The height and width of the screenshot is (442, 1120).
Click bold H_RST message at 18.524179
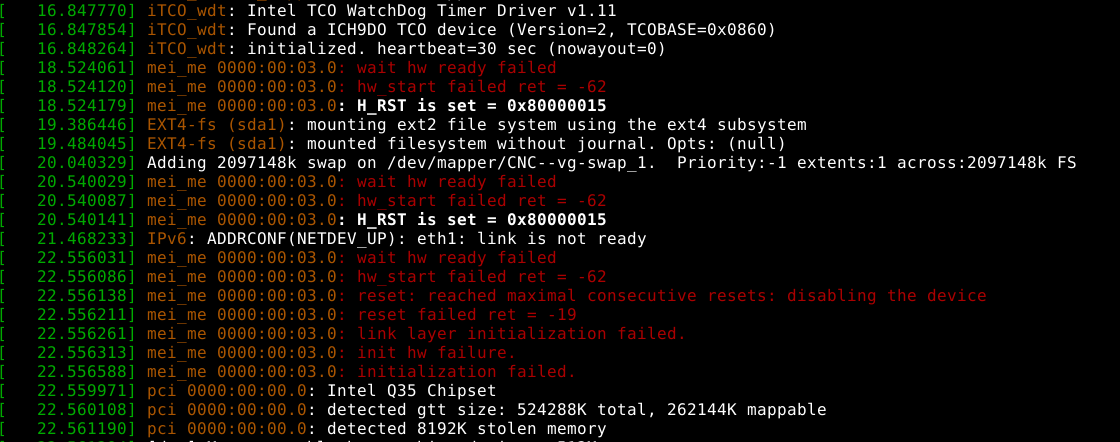tap(473, 106)
